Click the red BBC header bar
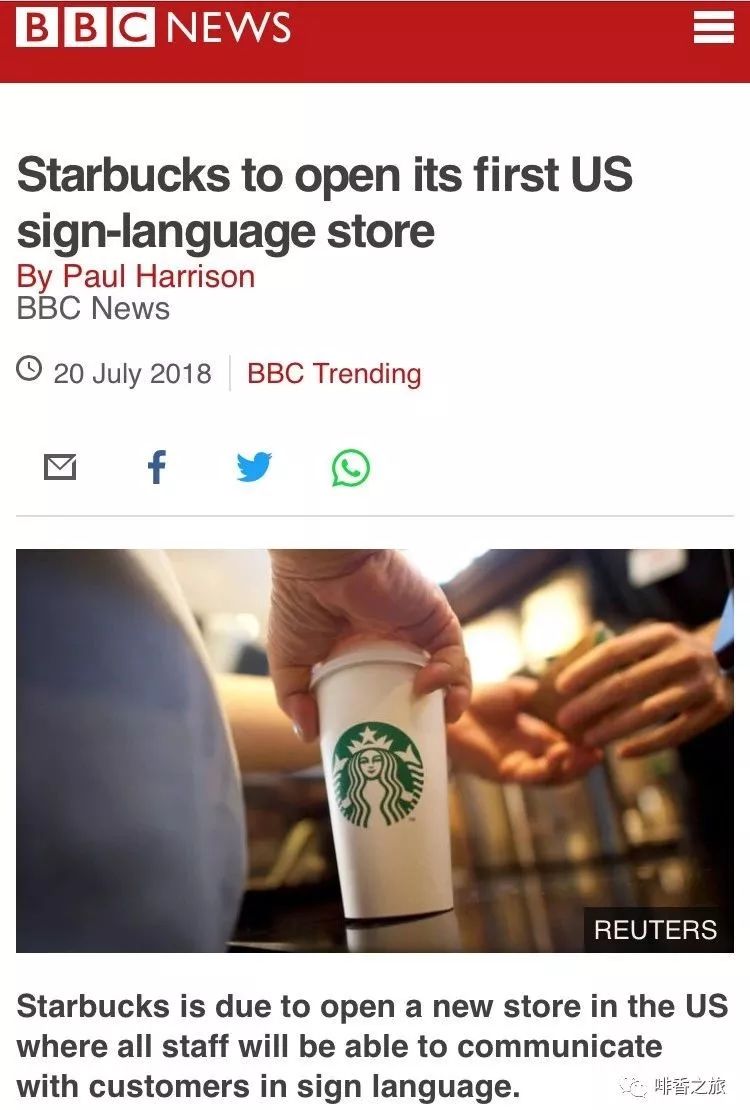 (375, 41)
